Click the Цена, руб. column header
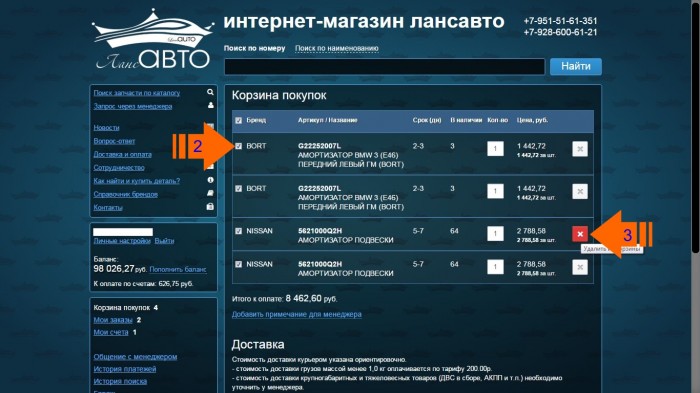Viewport: 700px width, 393px height. click(x=532, y=120)
